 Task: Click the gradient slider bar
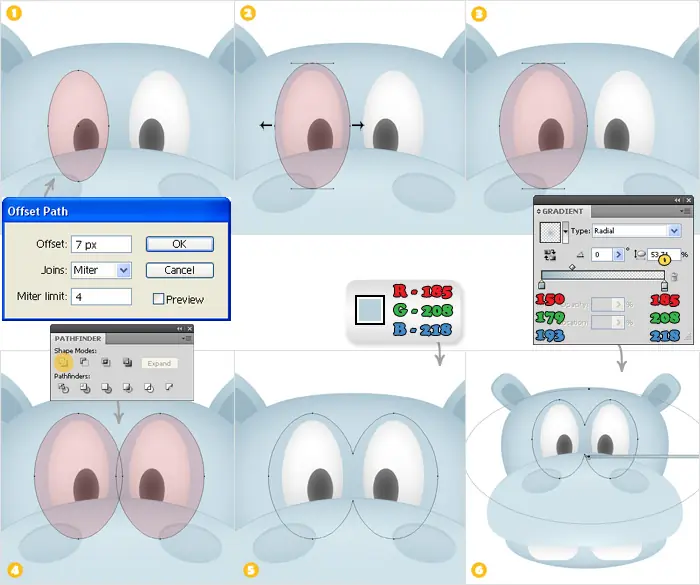tap(603, 275)
